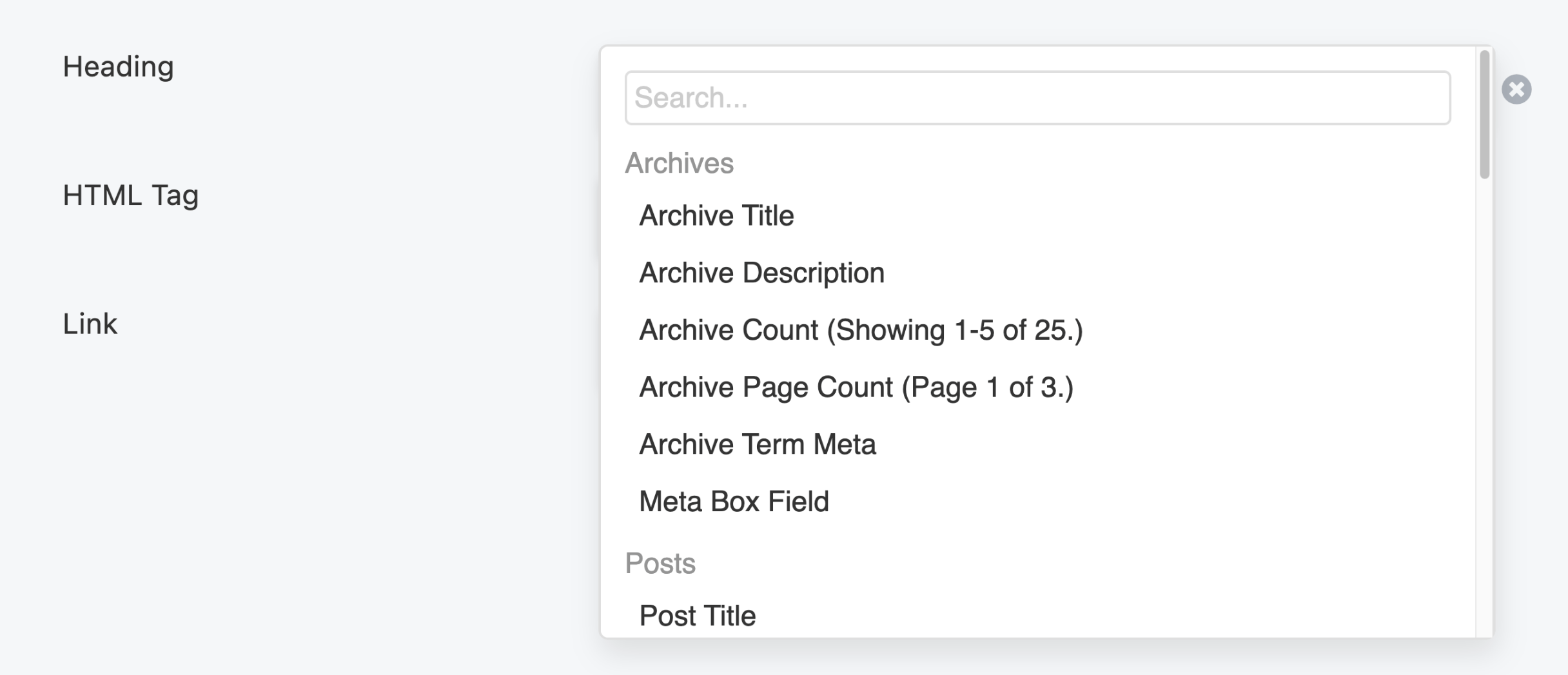Pick Post Title under Posts

[697, 616]
